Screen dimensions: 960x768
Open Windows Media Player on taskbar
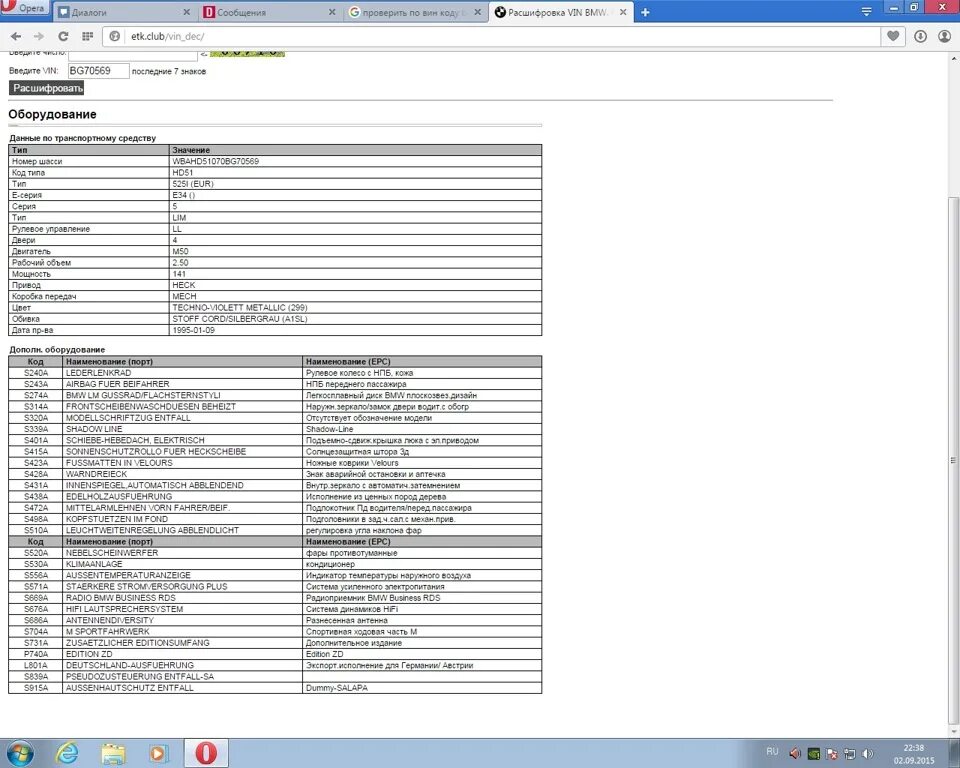pyautogui.click(x=158, y=753)
